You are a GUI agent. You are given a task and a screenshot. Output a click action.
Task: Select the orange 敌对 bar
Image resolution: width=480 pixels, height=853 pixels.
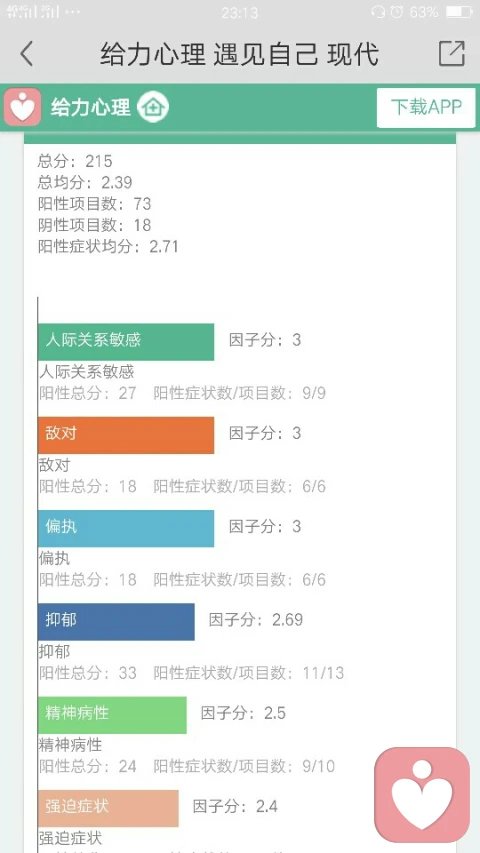point(126,435)
